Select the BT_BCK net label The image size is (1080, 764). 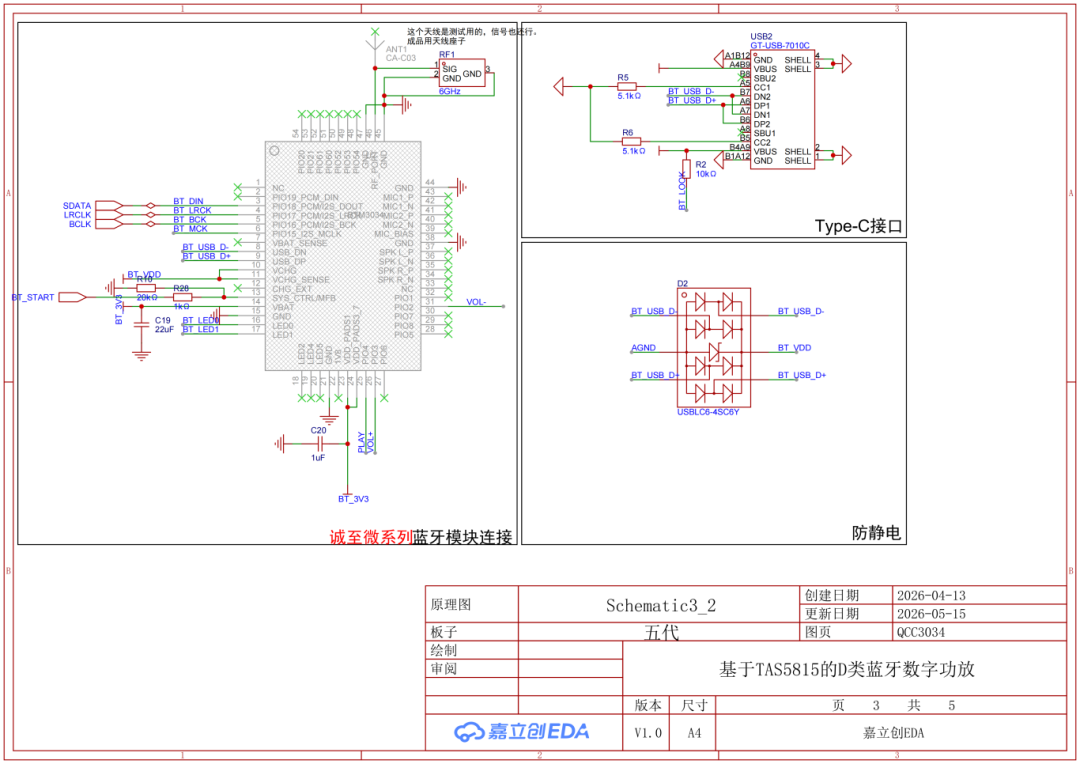pos(189,220)
